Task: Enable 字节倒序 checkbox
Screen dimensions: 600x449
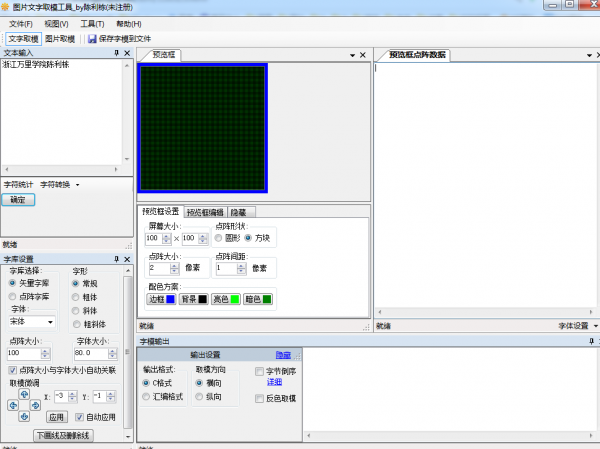Action: (x=259, y=371)
